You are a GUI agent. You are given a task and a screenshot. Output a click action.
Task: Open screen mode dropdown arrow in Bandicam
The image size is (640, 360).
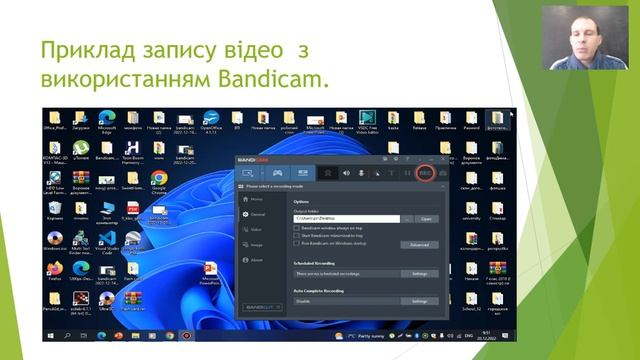click(262, 173)
